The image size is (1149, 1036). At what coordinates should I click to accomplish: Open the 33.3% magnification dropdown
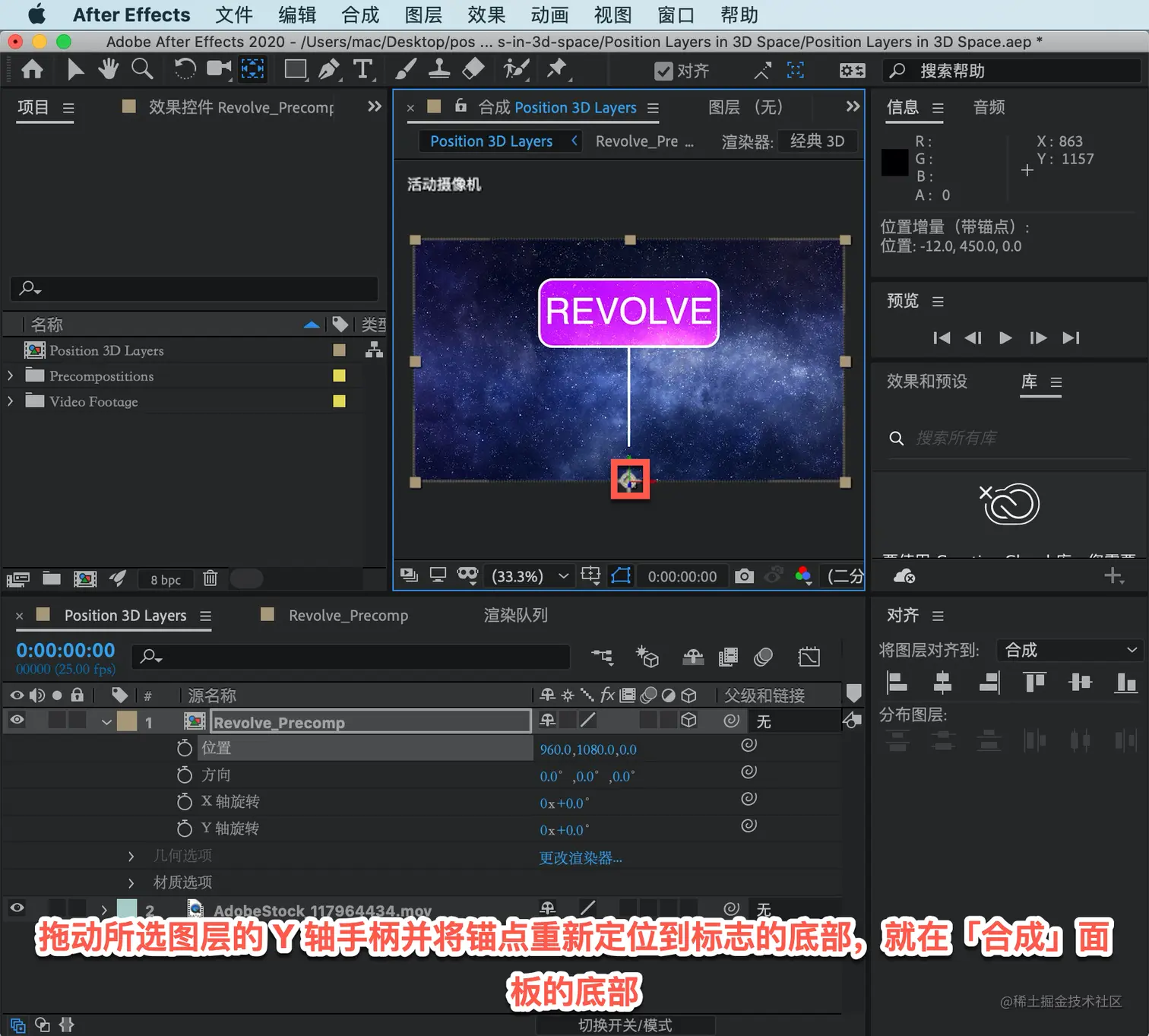coord(530,576)
